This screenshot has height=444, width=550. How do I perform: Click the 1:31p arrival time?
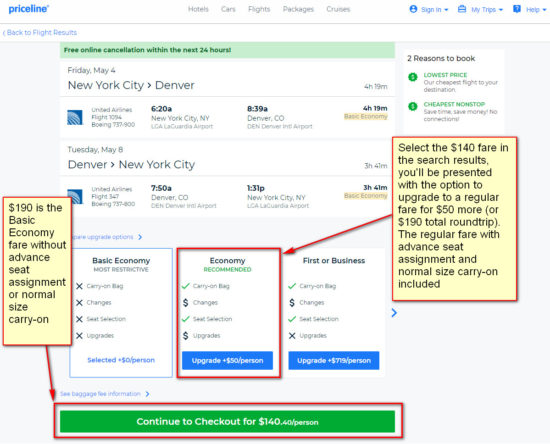(x=256, y=188)
